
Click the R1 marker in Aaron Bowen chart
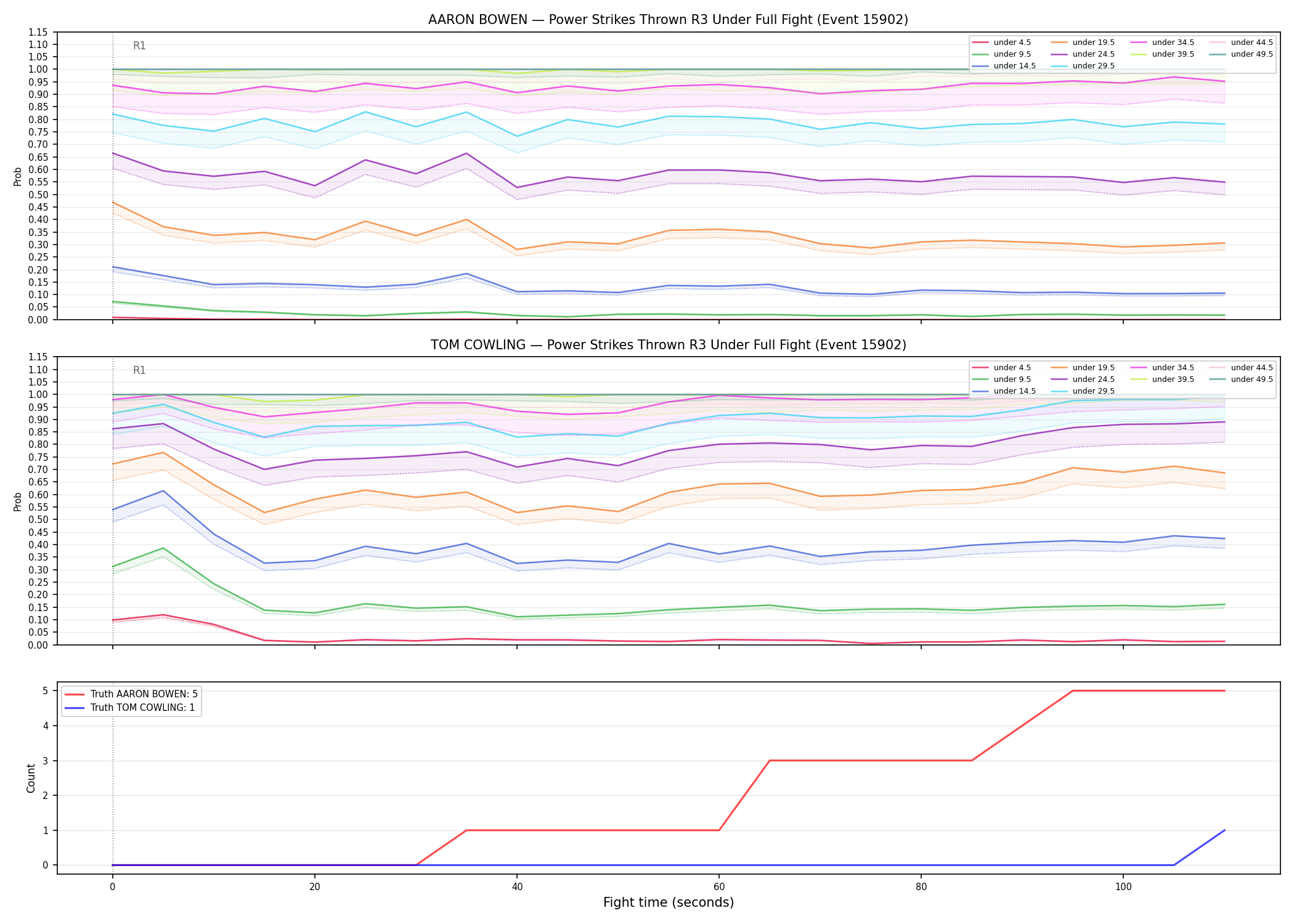click(139, 46)
